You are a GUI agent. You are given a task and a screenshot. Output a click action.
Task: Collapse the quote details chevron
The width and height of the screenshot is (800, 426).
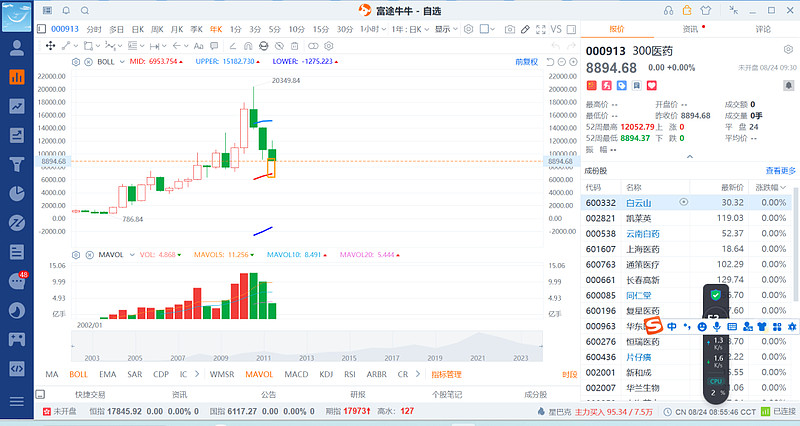coord(690,157)
